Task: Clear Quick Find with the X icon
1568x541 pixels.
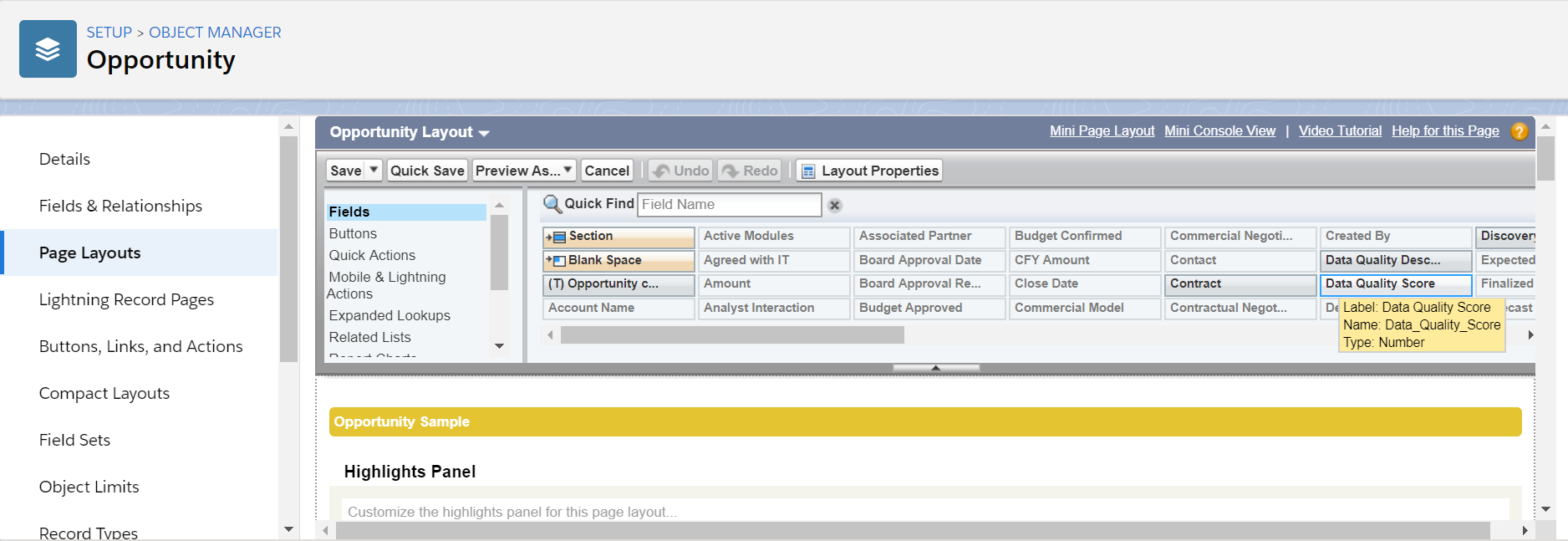Action: [834, 205]
